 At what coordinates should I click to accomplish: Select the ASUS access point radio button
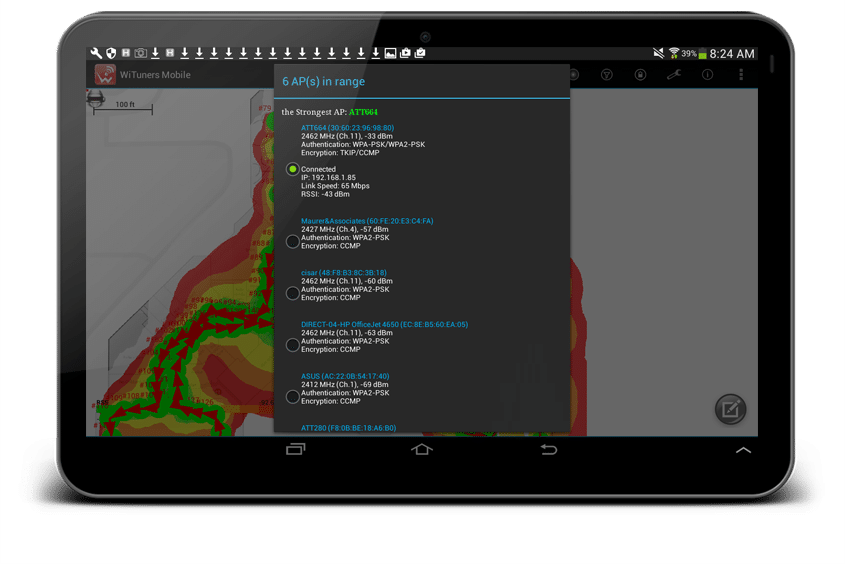(292, 396)
